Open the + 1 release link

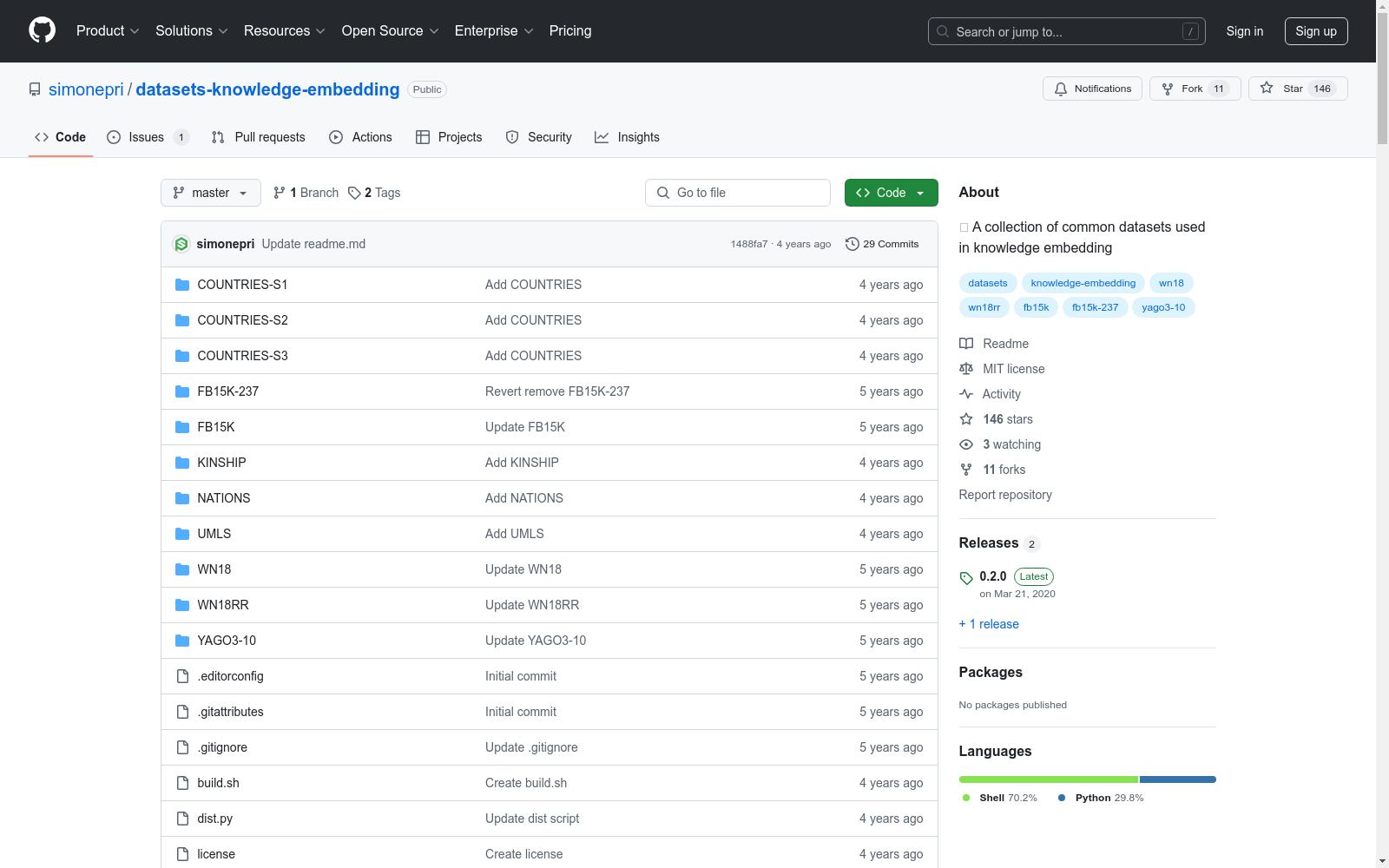pyautogui.click(x=989, y=624)
